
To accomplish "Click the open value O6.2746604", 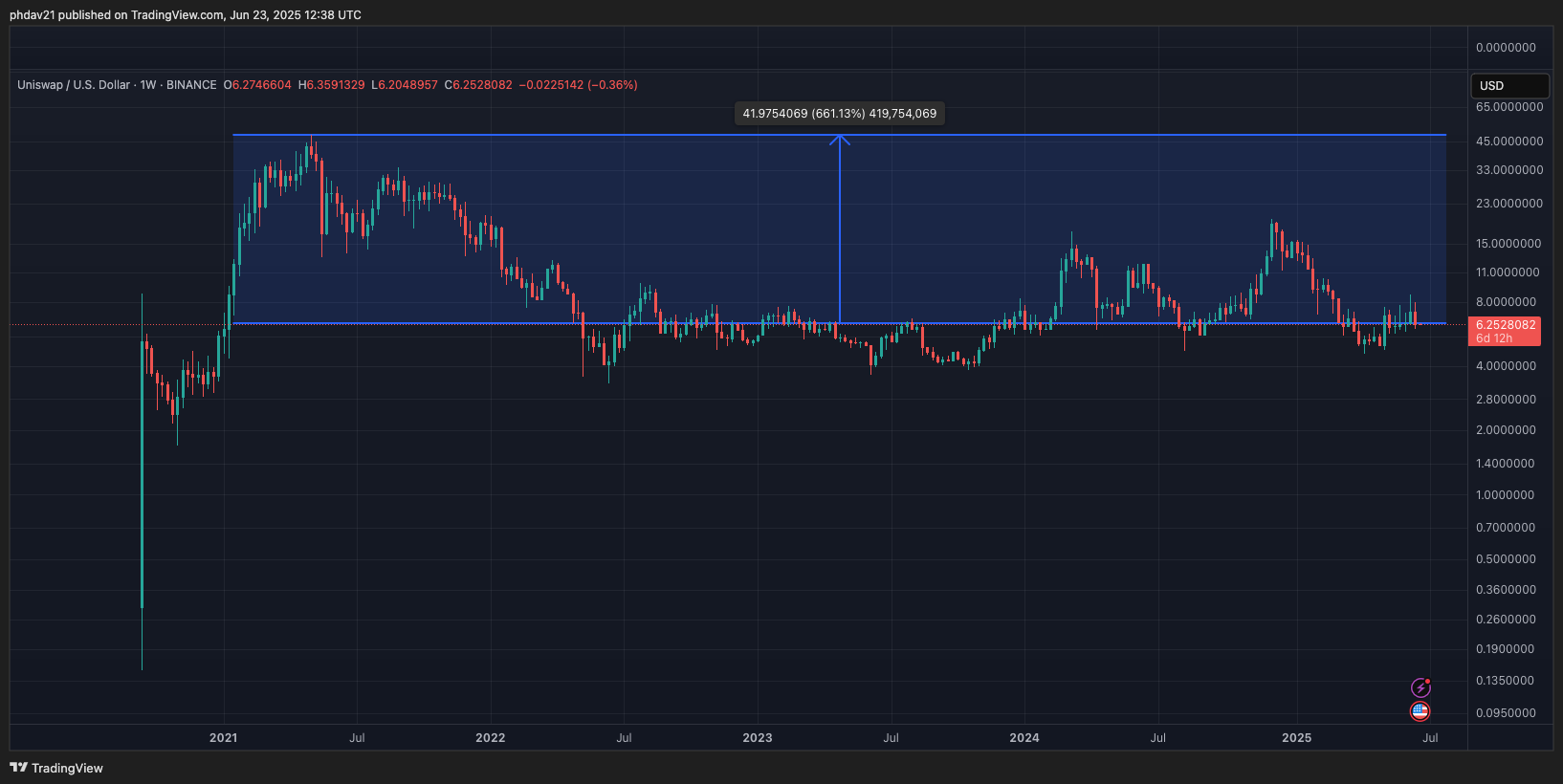I will (257, 85).
